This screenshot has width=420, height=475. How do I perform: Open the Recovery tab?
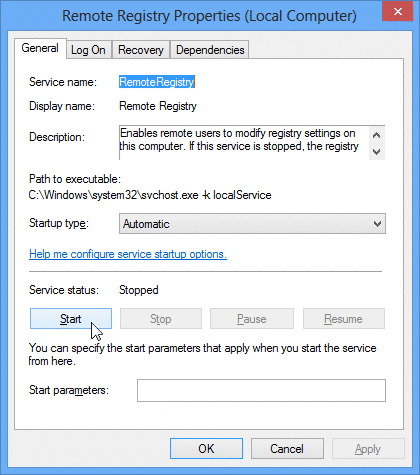click(x=141, y=50)
